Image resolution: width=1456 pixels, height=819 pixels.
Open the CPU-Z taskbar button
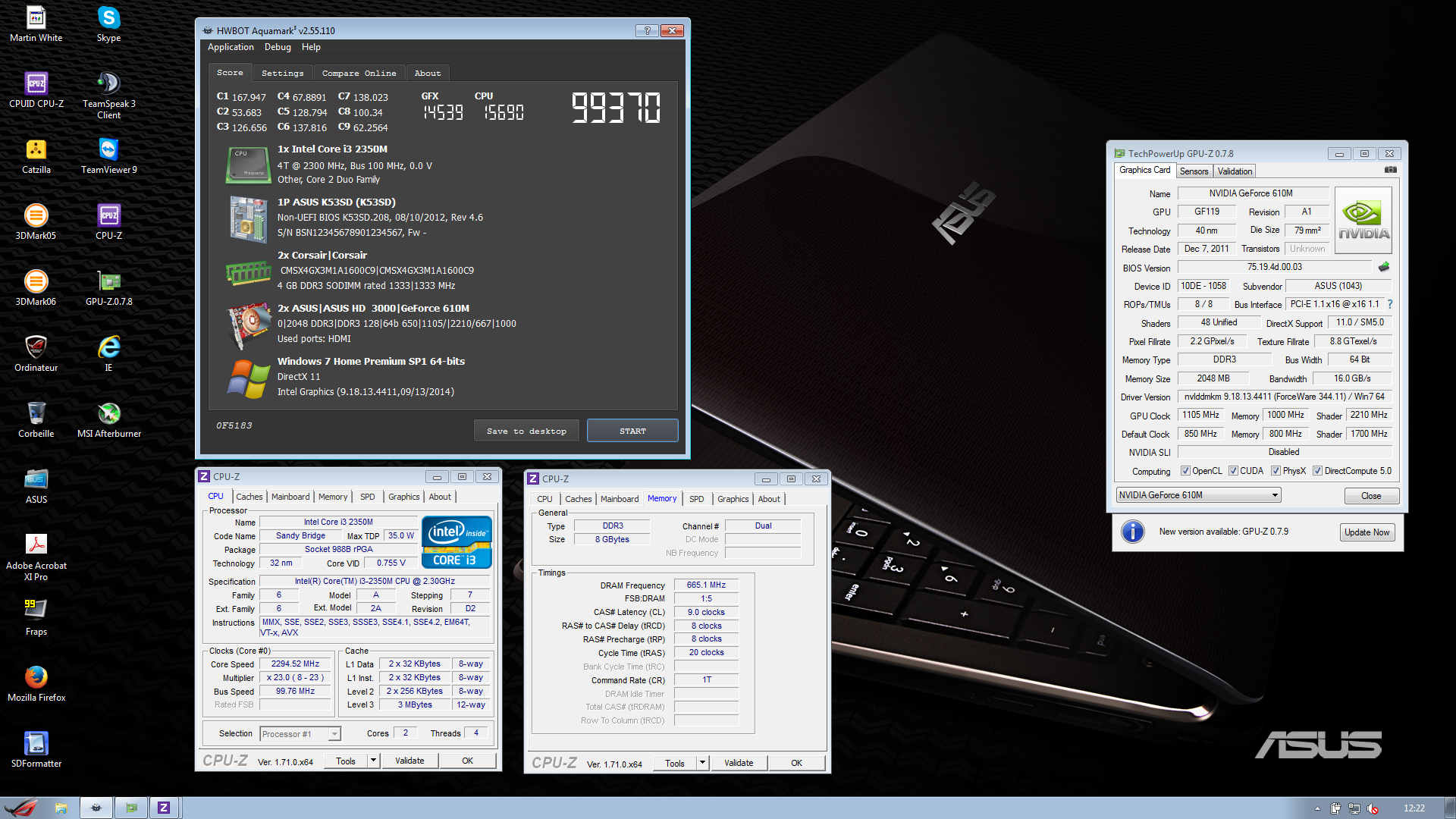click(164, 808)
